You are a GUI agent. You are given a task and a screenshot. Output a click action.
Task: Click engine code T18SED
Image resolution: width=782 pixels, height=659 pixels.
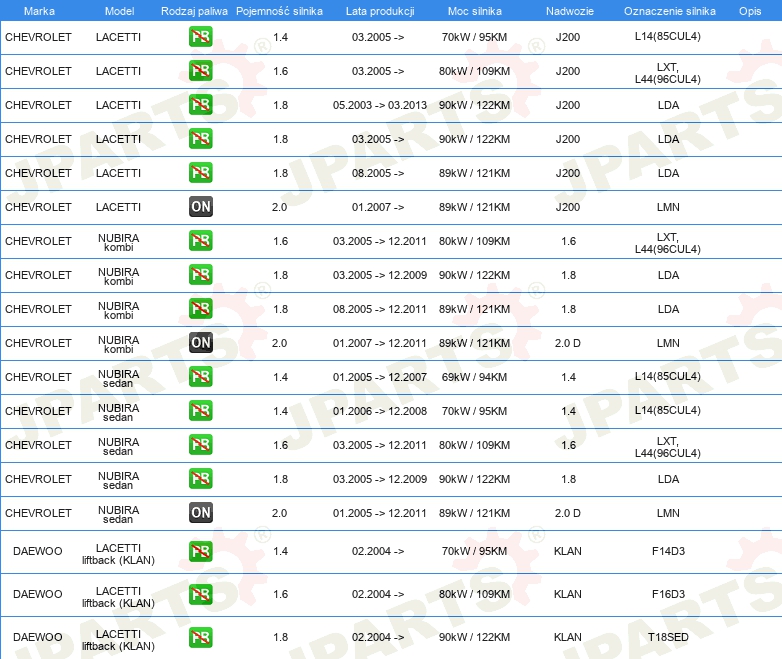pos(668,637)
